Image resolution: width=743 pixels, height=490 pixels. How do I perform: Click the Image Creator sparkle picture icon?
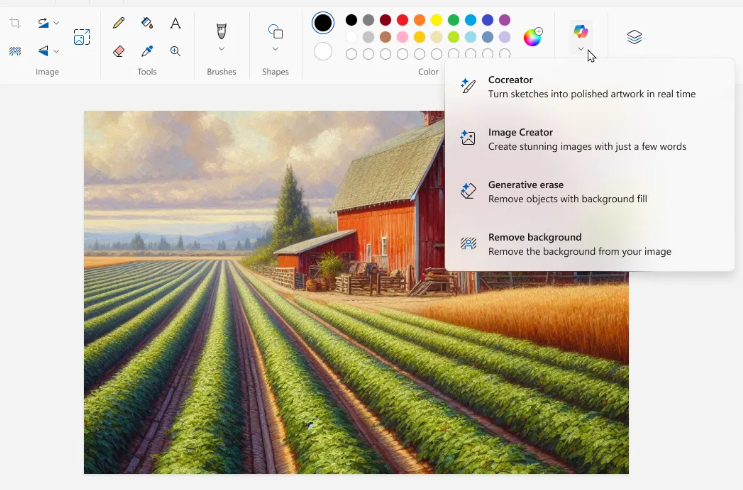point(468,137)
